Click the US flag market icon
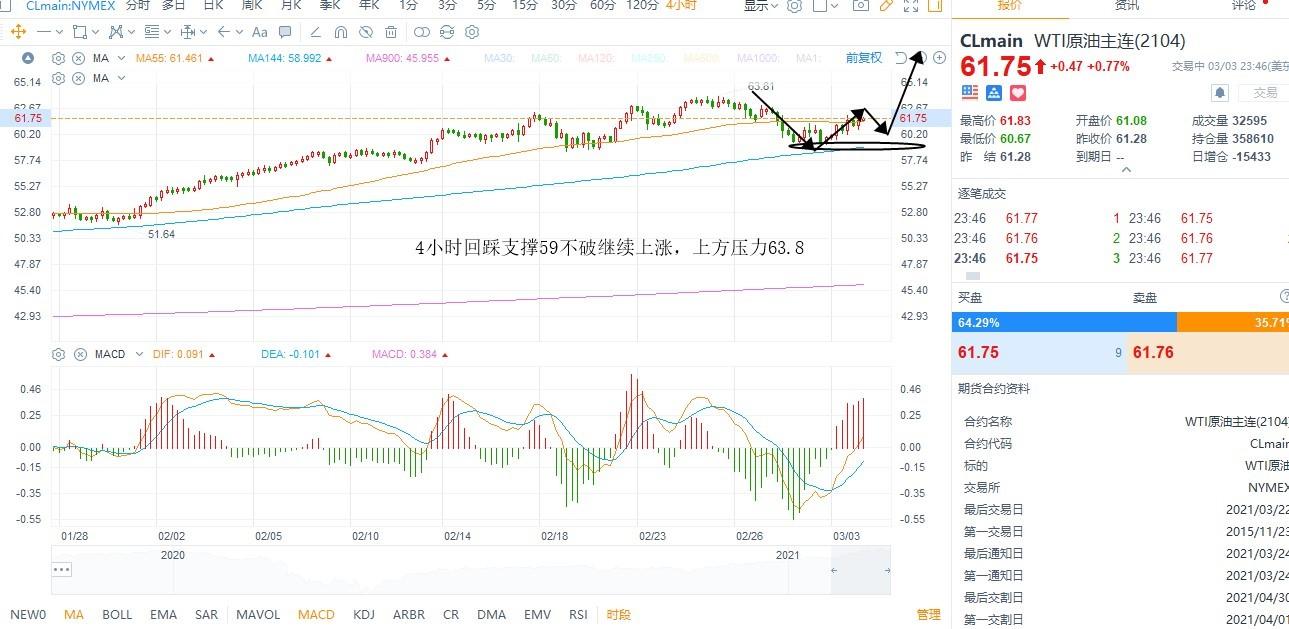This screenshot has height=629, width=1289. (969, 93)
